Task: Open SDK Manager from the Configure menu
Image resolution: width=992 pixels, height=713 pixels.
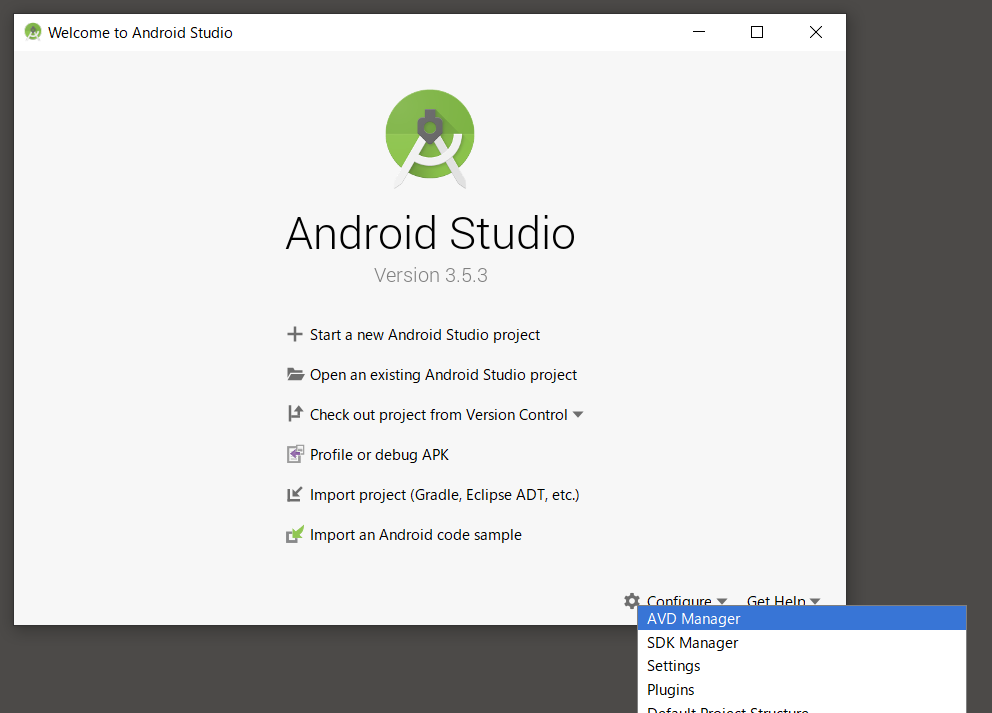Action: tap(802, 642)
